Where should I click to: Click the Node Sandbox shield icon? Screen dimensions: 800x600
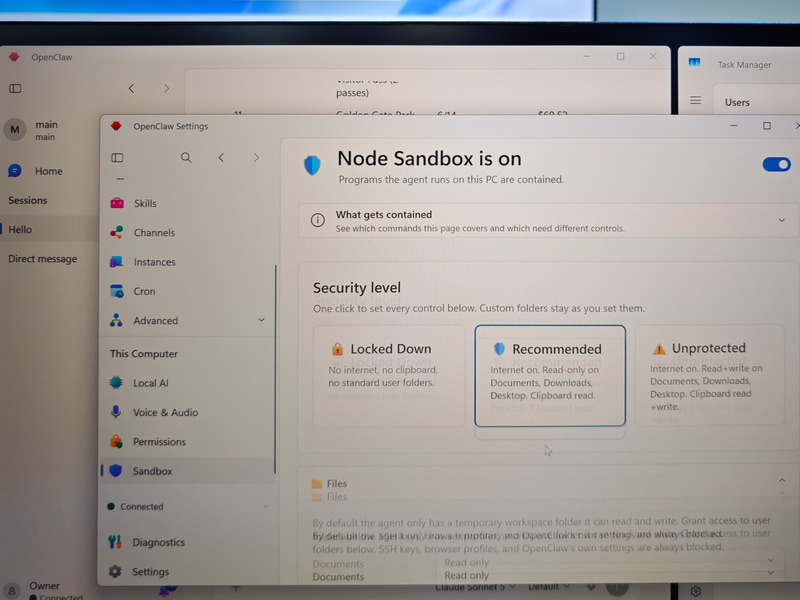(x=312, y=165)
